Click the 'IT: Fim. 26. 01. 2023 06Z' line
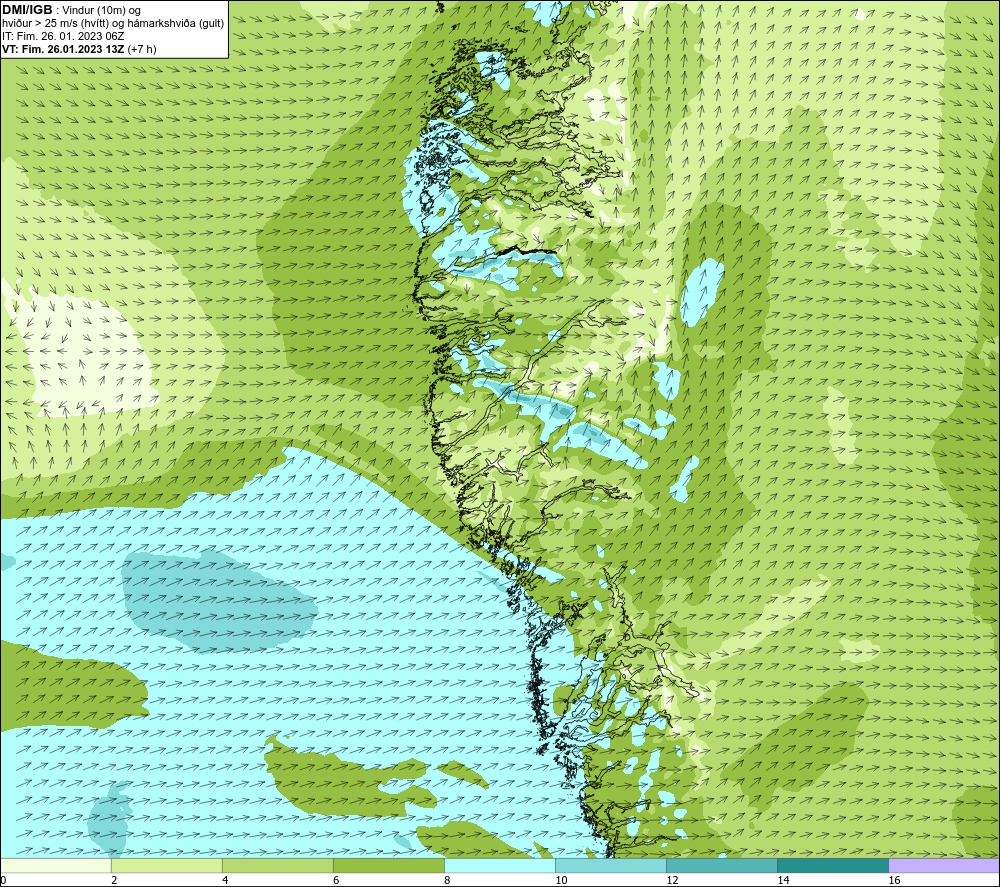 (x=63, y=36)
